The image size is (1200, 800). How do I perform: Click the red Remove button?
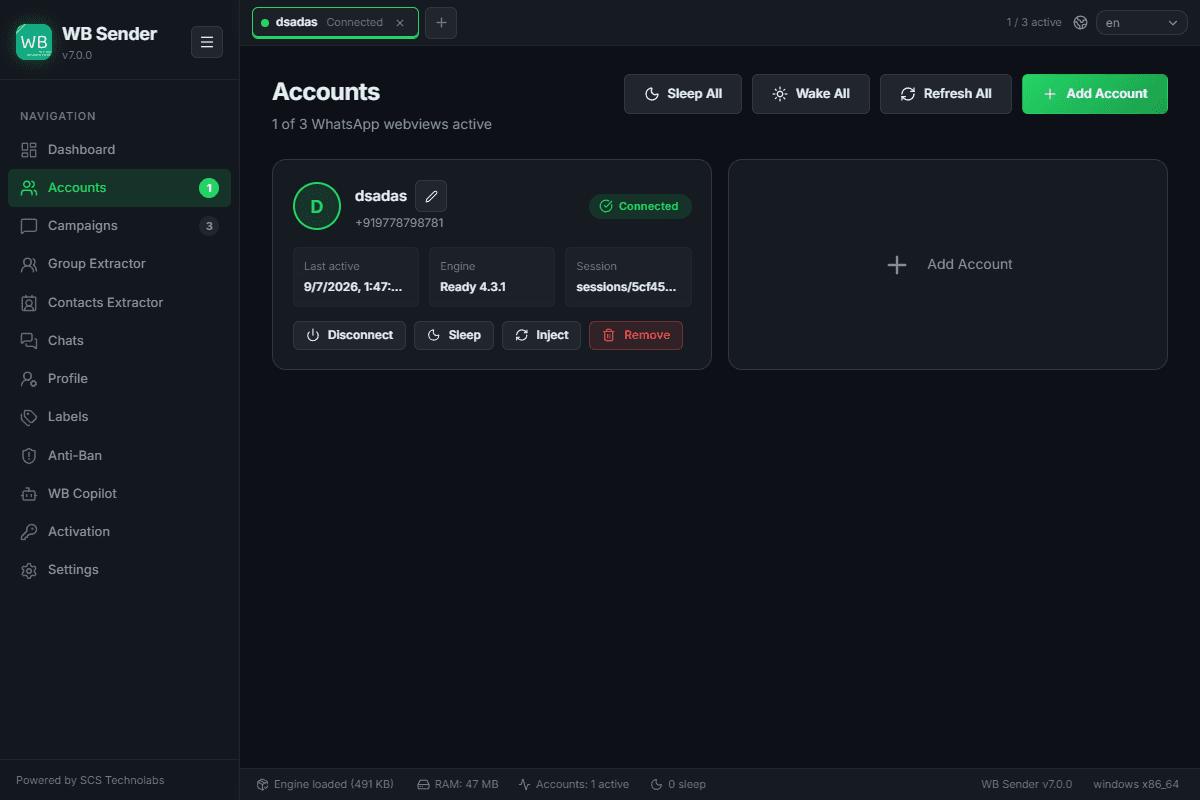click(x=636, y=335)
